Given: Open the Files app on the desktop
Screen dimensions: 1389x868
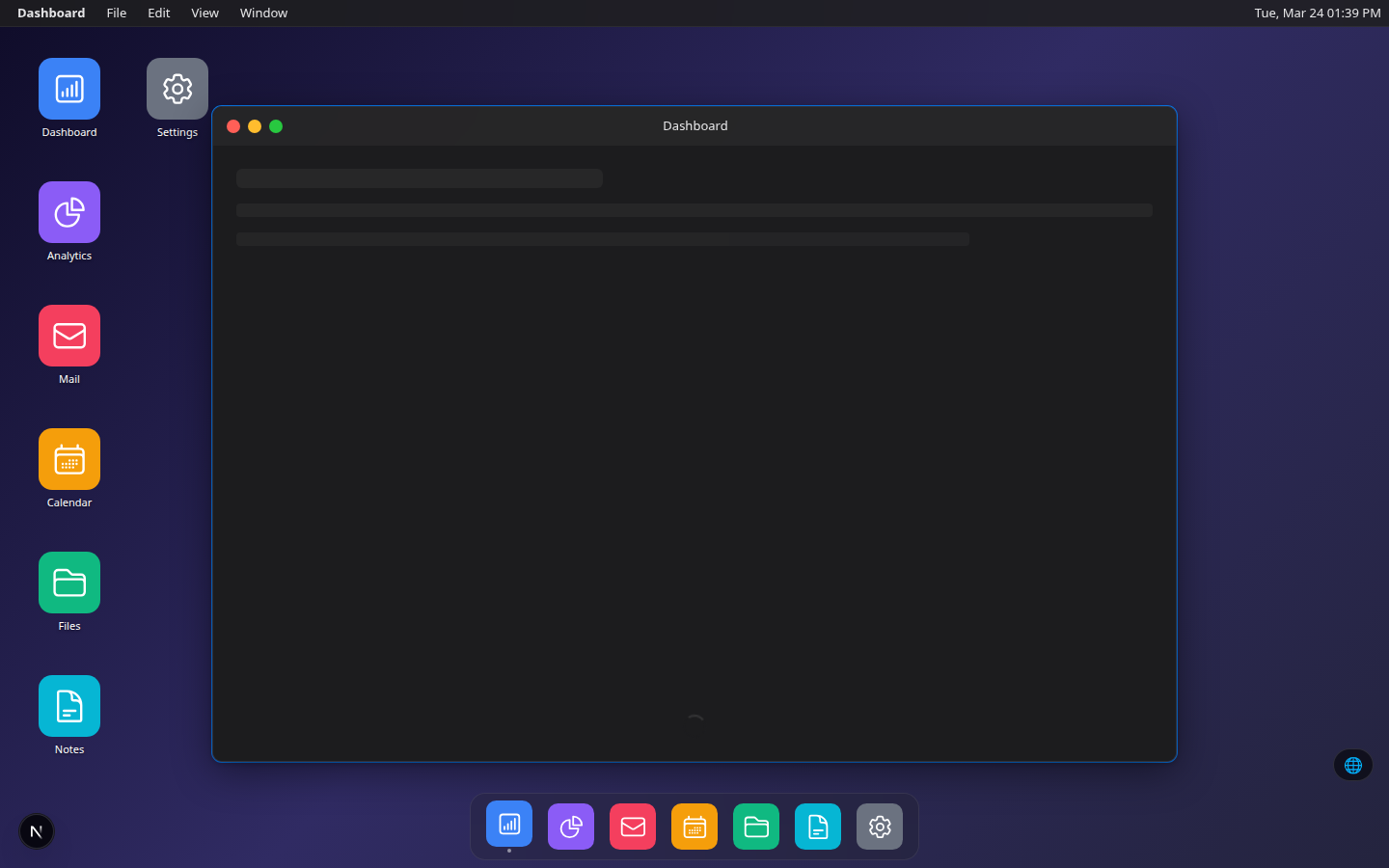Looking at the screenshot, I should (68, 582).
